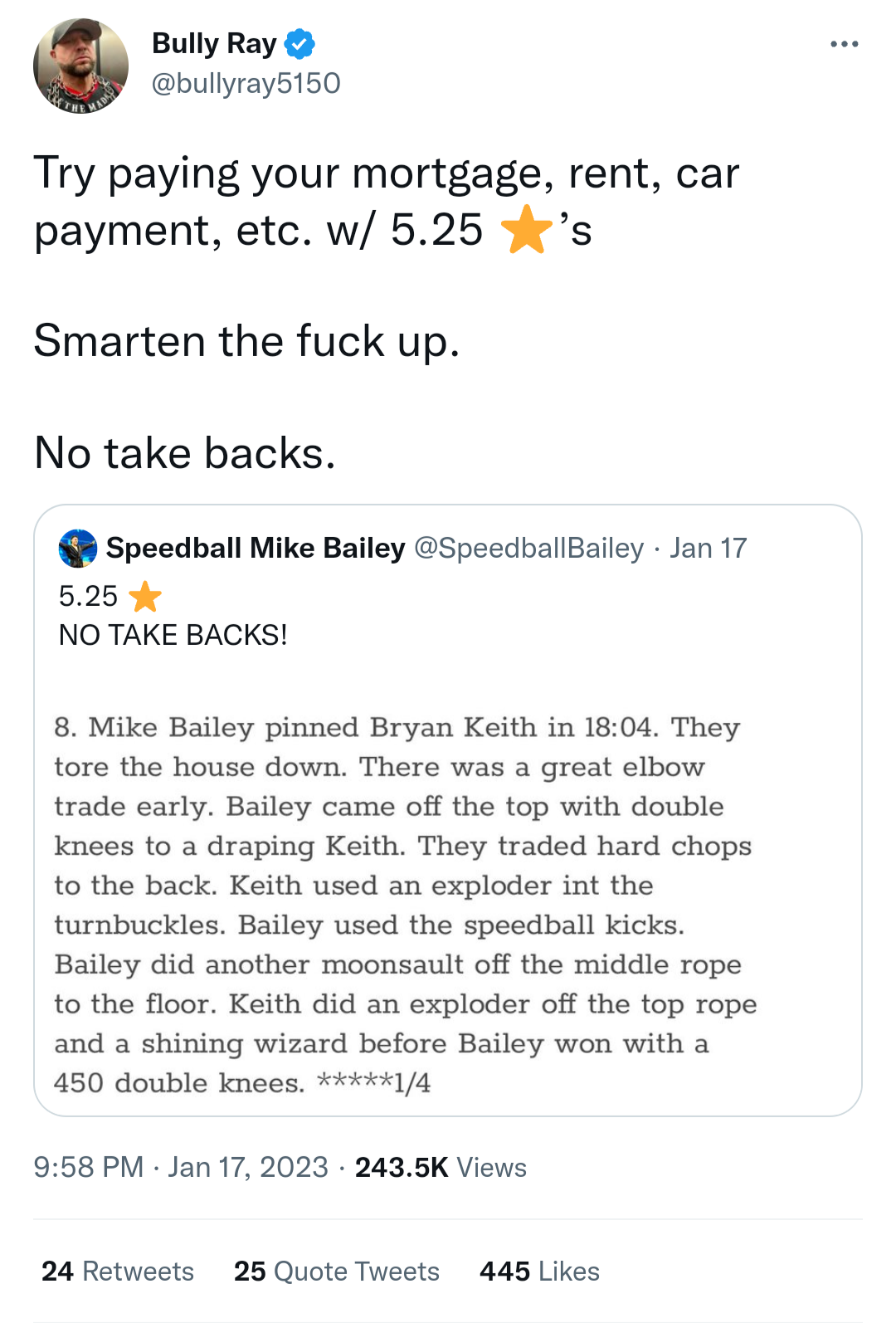
Task: Click Speedball Mike Bailey's small avatar
Action: (x=78, y=549)
